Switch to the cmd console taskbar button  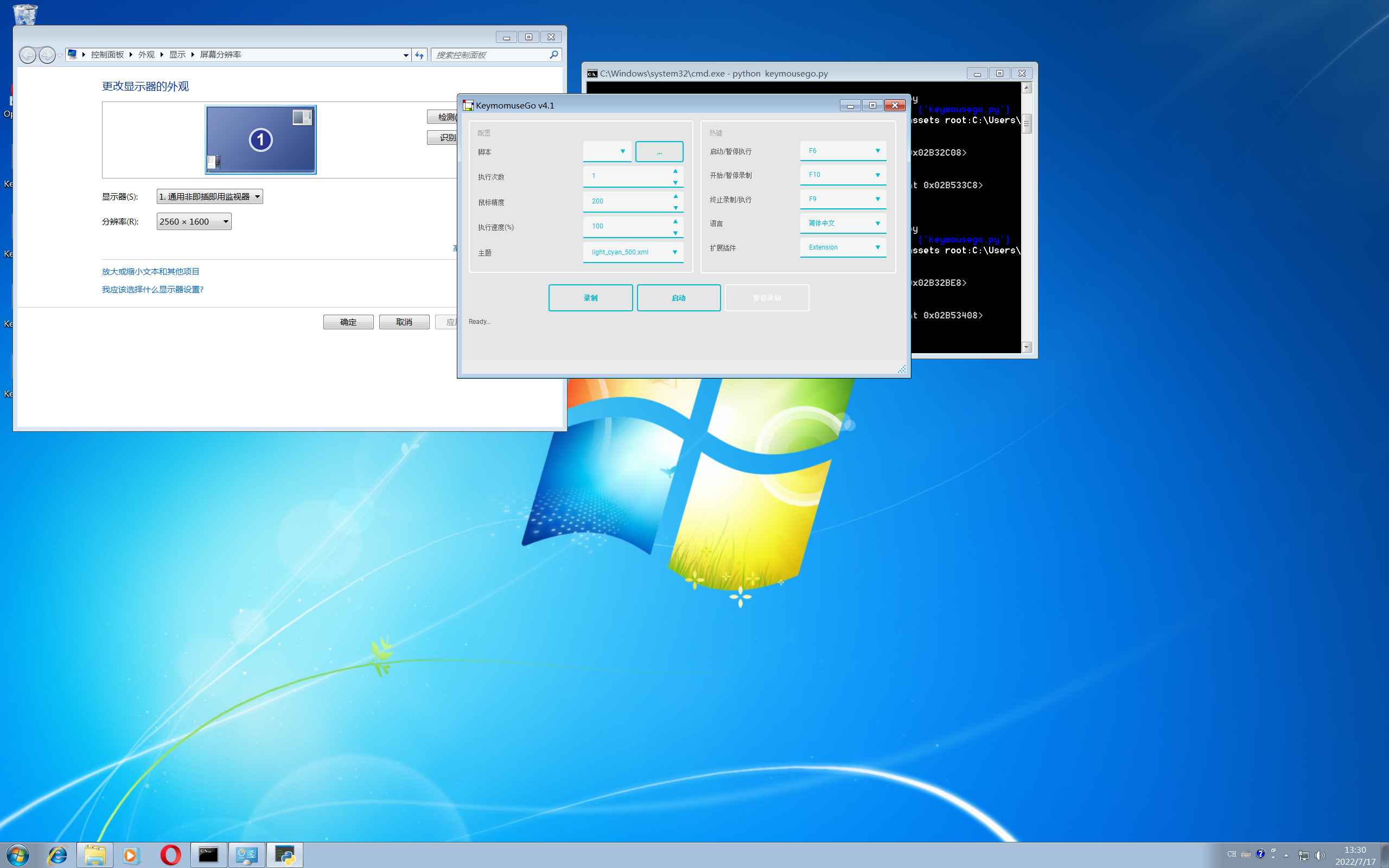click(x=208, y=856)
